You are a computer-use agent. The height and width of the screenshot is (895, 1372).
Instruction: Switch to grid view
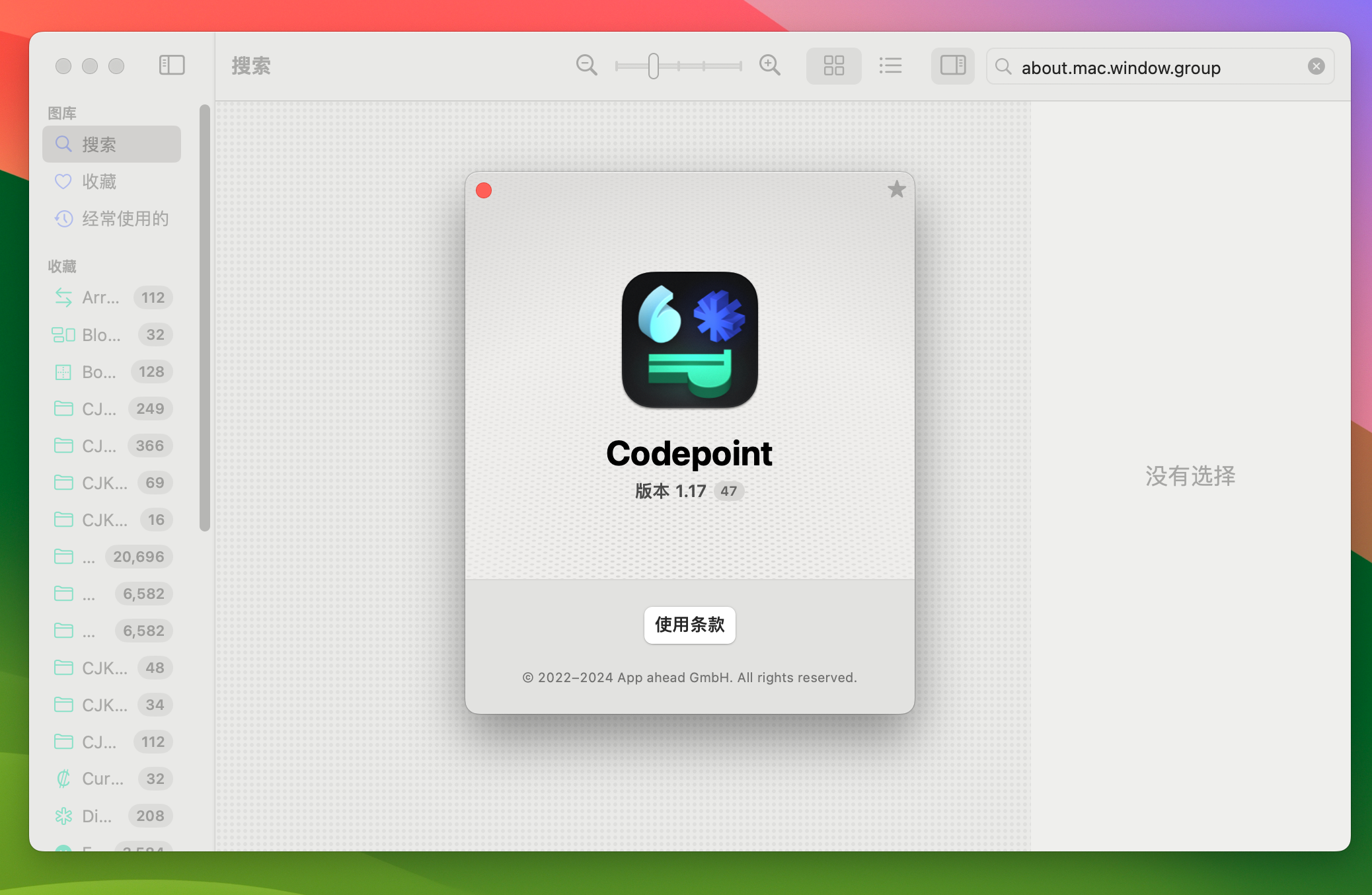833,65
